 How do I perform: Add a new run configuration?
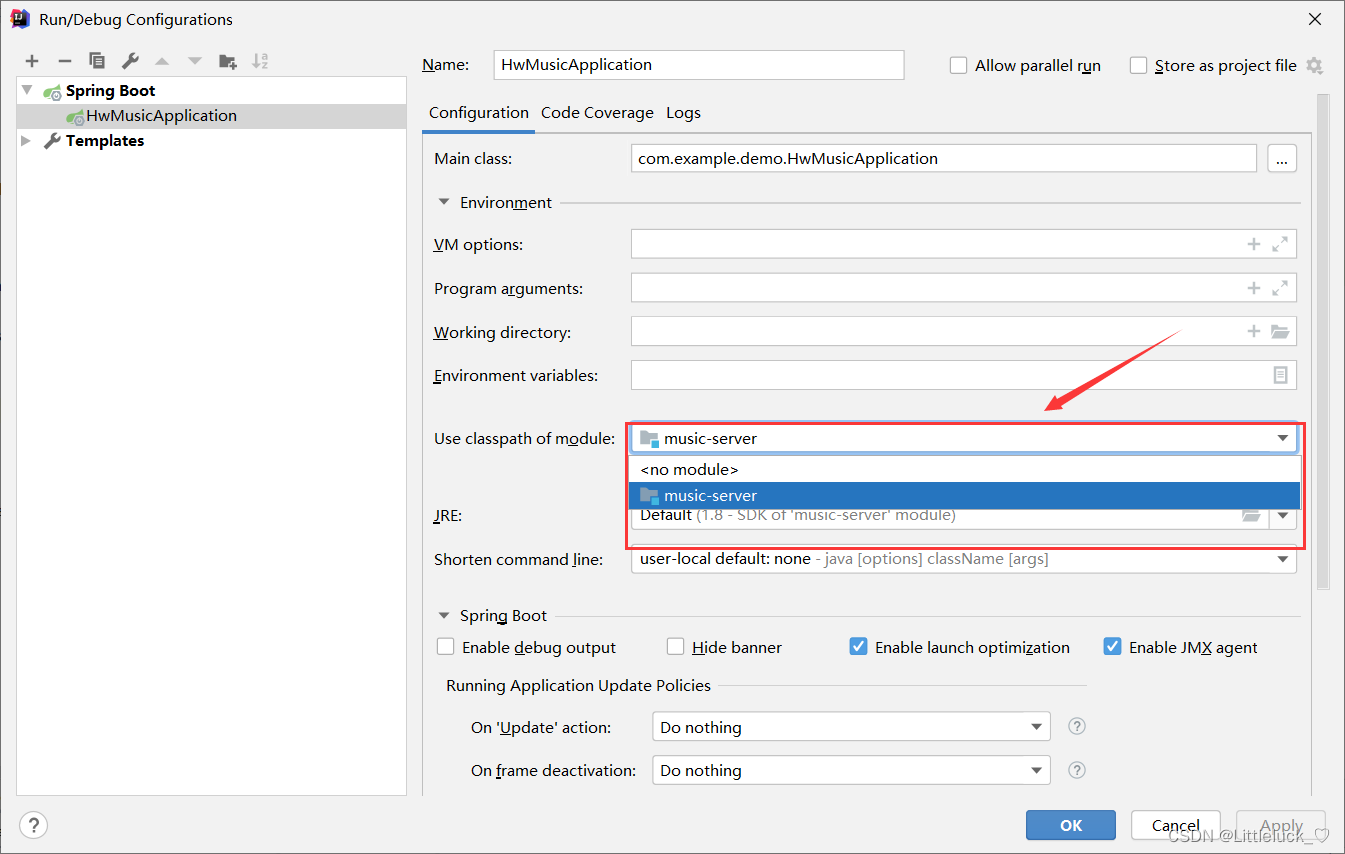[32, 61]
